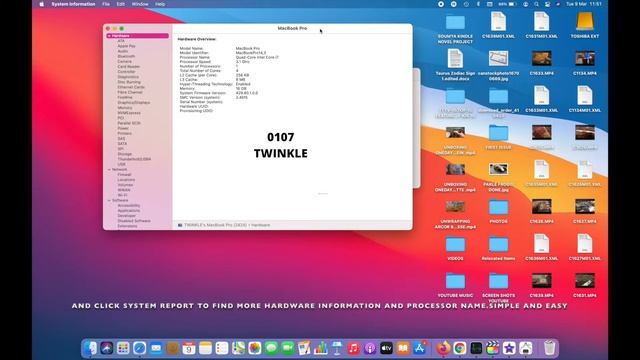This screenshot has height=360, width=640.
Task: Launch Siri from the dock
Action: (107, 348)
